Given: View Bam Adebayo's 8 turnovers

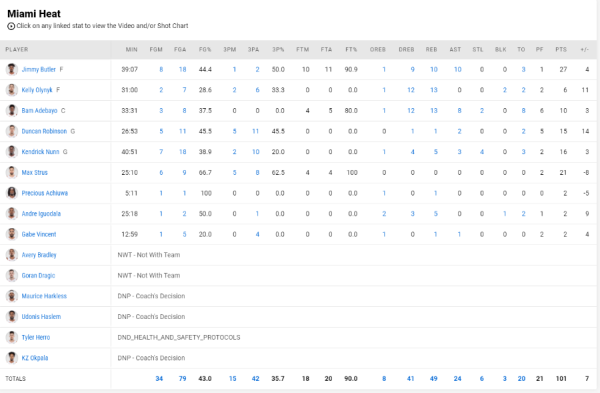Looking at the screenshot, I should (x=523, y=111).
